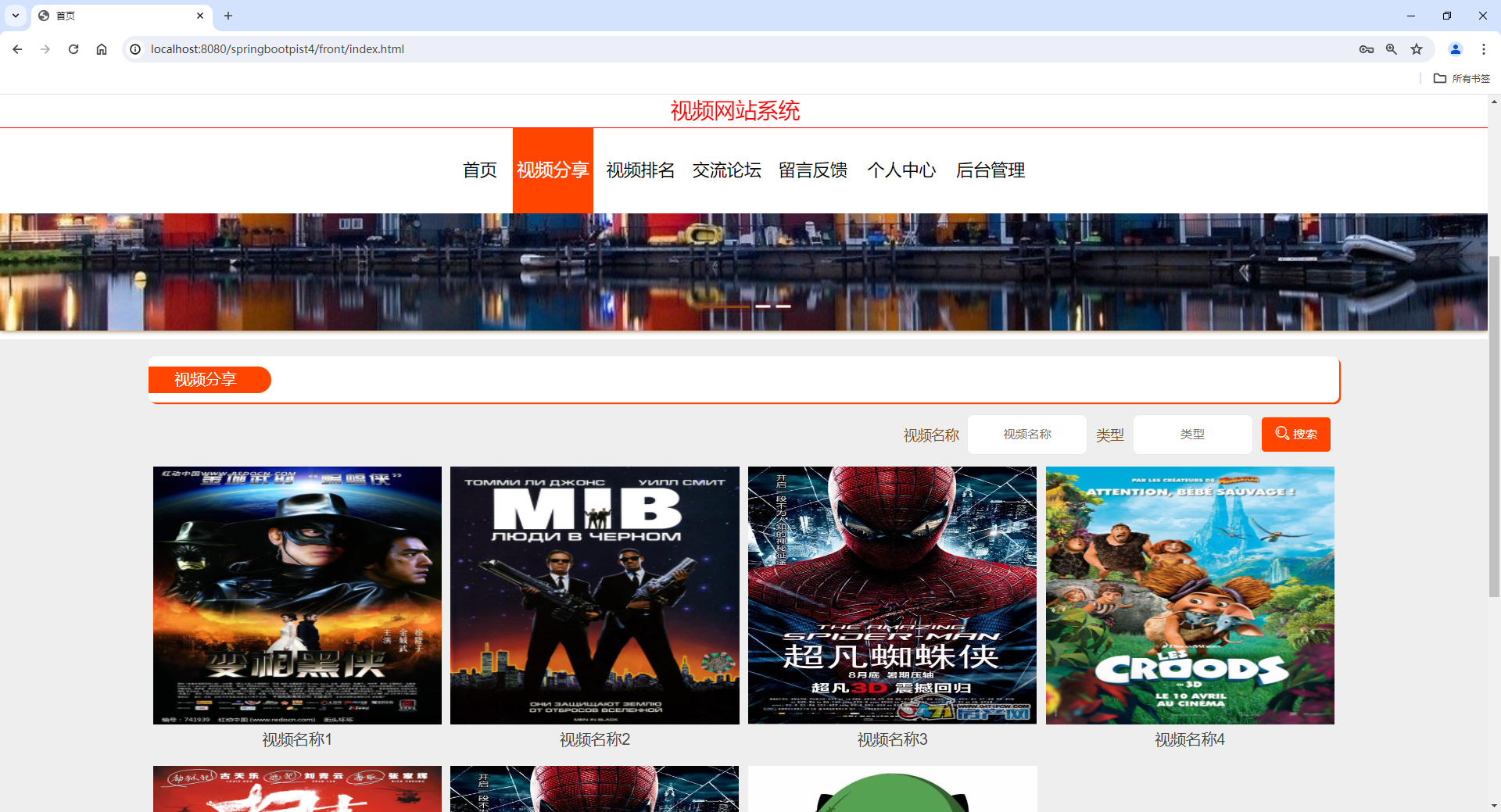Open the second-row Spider-Man poster
The image size is (1501, 812).
[595, 789]
